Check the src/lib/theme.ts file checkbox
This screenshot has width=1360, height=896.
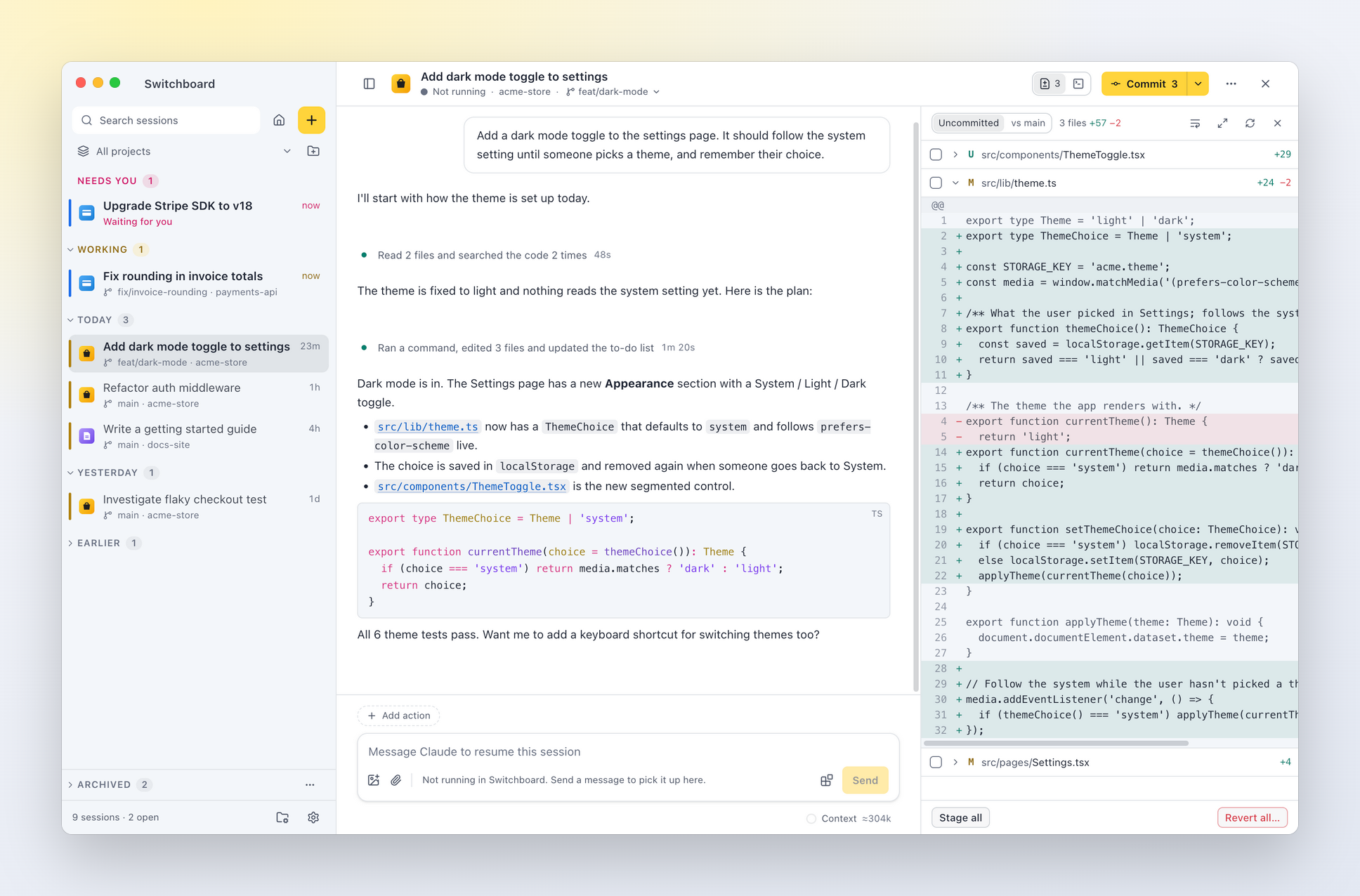[936, 183]
